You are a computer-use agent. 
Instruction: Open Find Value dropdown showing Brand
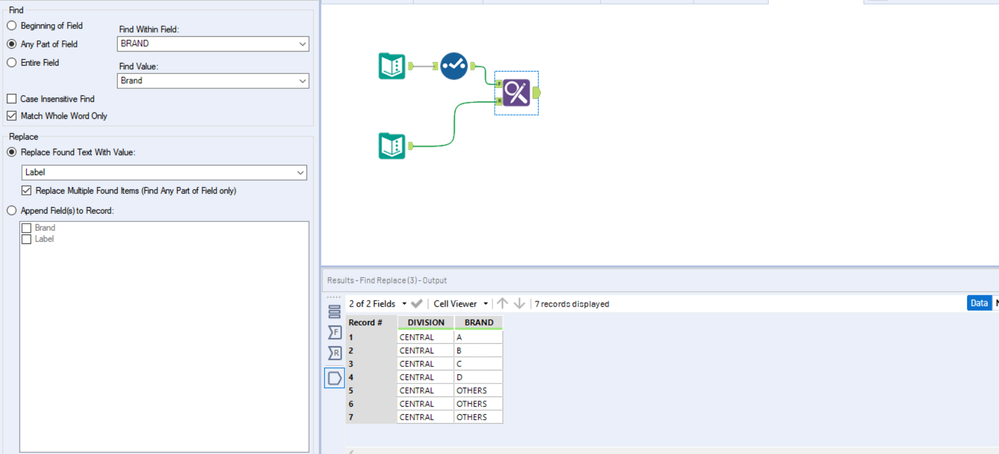pyautogui.click(x=213, y=81)
